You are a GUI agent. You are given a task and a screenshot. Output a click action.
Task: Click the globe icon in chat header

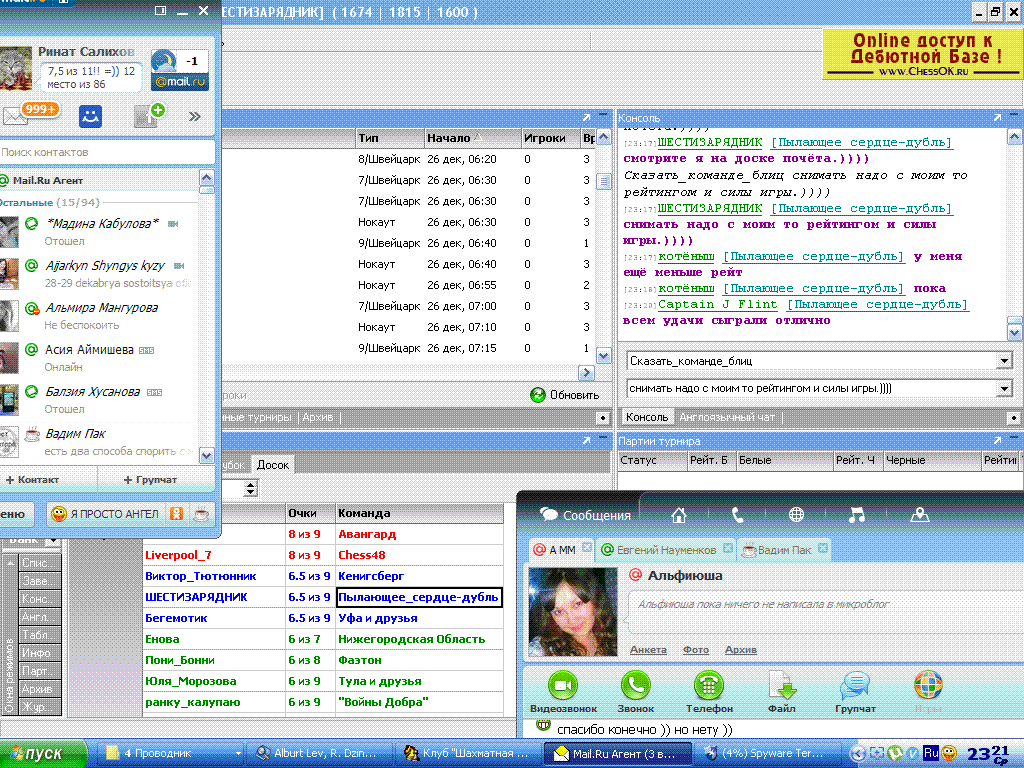[x=796, y=515]
